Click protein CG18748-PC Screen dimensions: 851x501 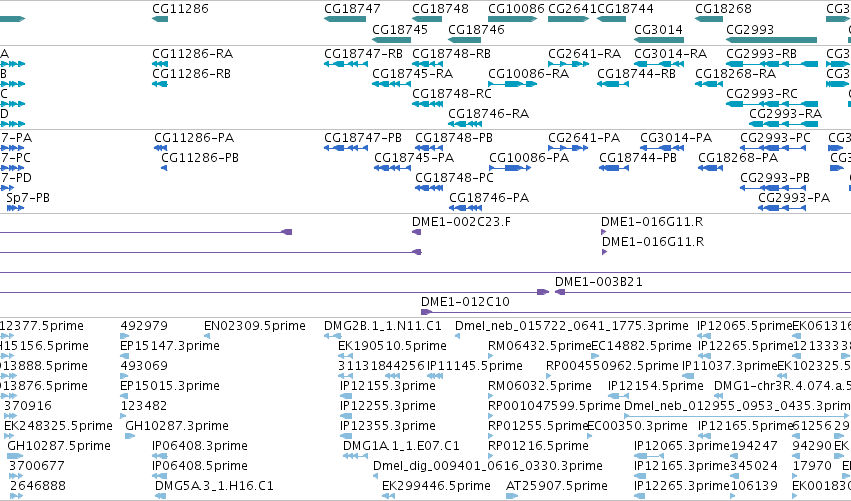pyautogui.click(x=455, y=178)
